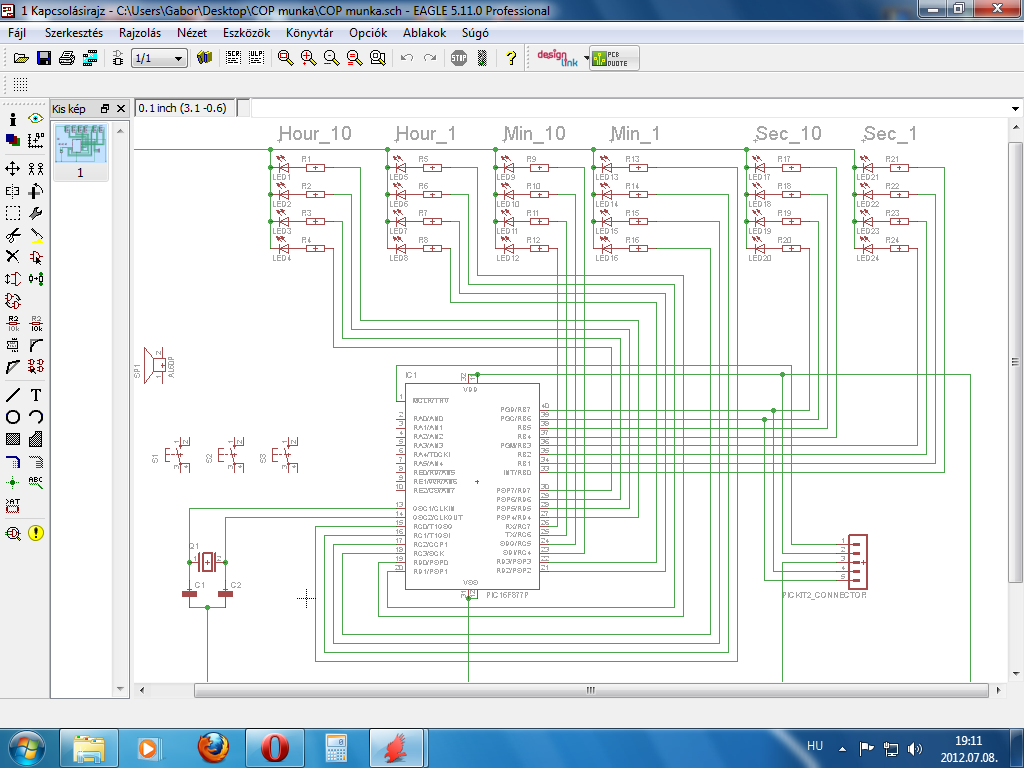
Task: Select the Change (wrench) tool
Action: 36,214
